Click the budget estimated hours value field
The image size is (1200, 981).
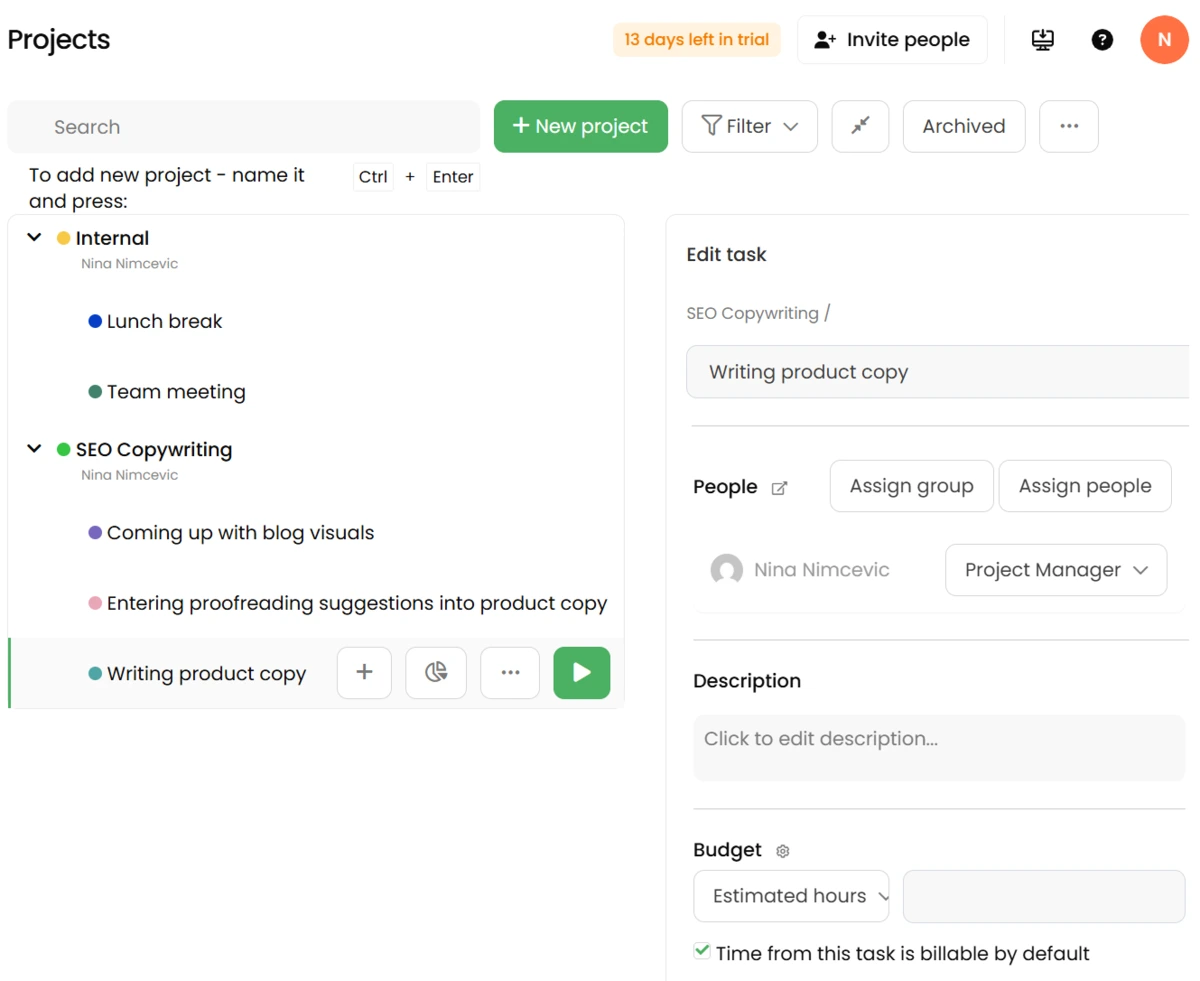1044,896
